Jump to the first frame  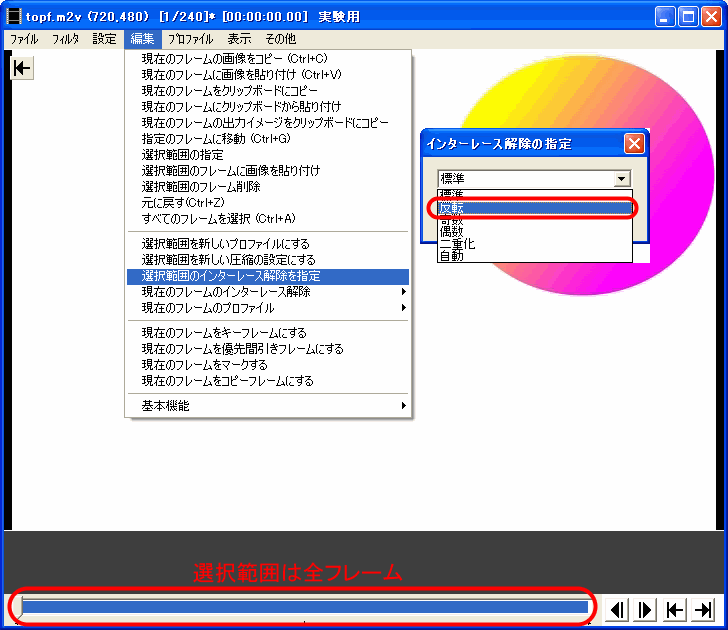675,609
